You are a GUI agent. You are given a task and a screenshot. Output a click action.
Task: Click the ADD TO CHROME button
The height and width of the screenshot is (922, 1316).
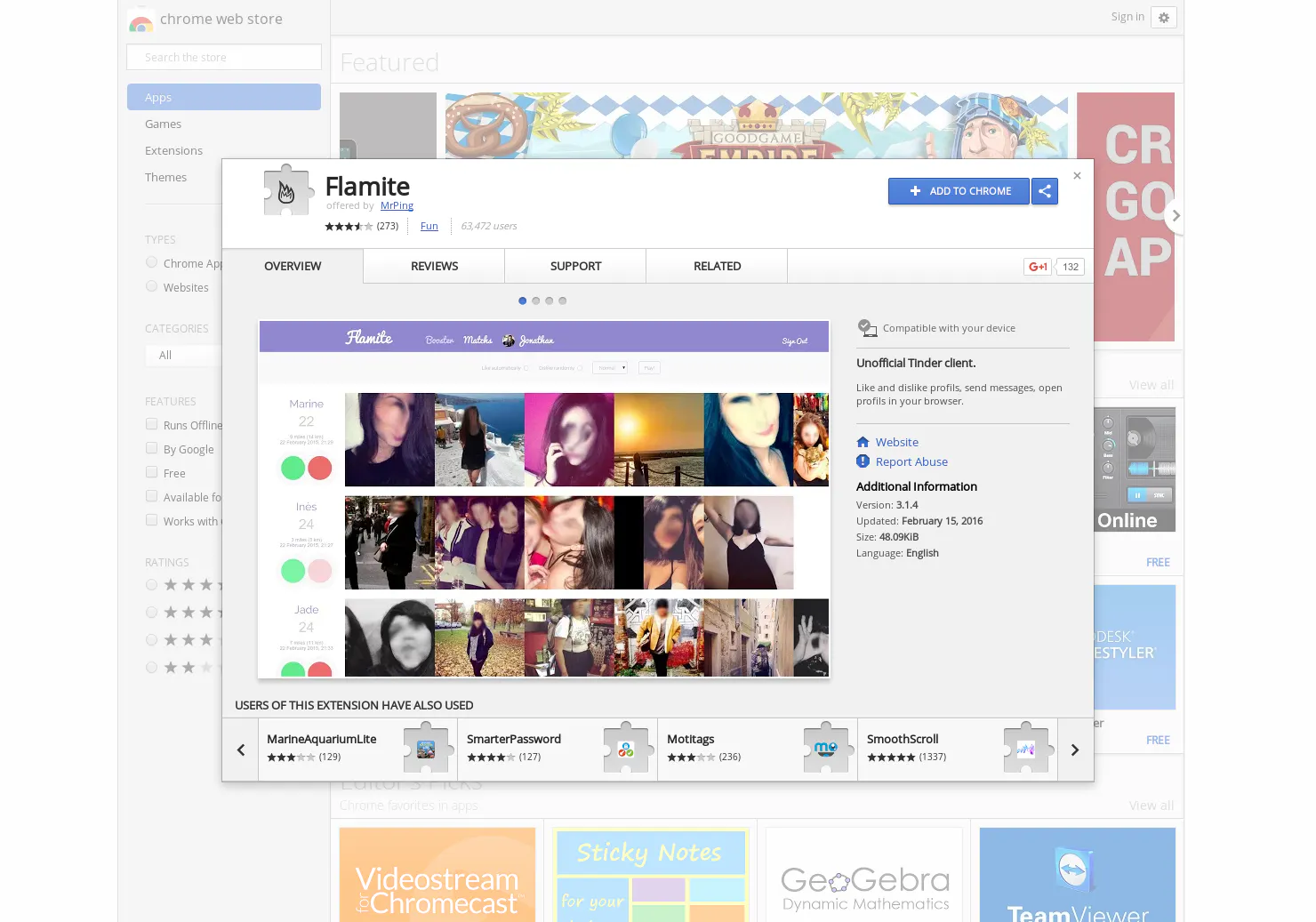pos(959,191)
